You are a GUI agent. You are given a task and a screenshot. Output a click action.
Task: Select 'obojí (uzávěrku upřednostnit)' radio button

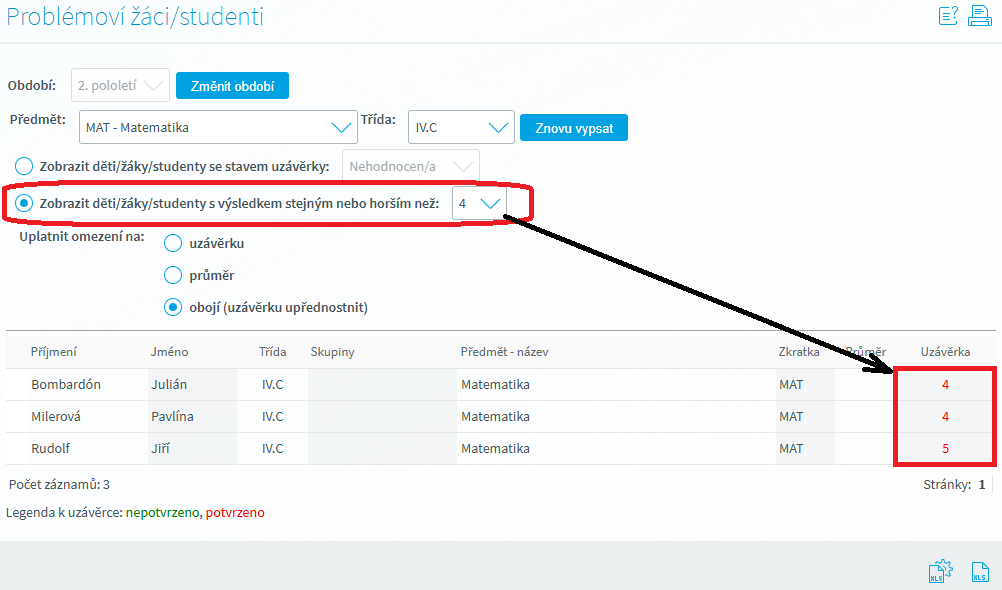(172, 307)
